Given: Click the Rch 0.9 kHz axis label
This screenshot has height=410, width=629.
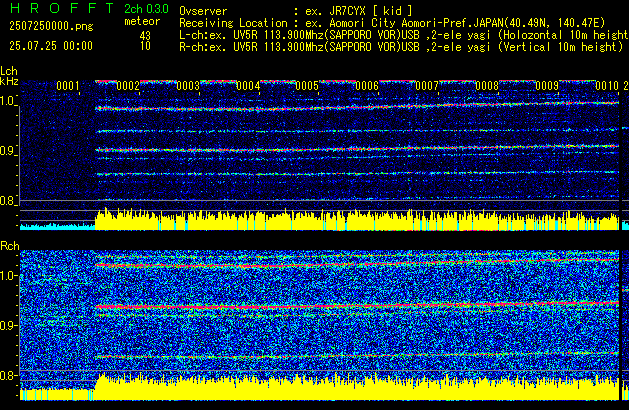Looking at the screenshot, I should click(x=9, y=325).
